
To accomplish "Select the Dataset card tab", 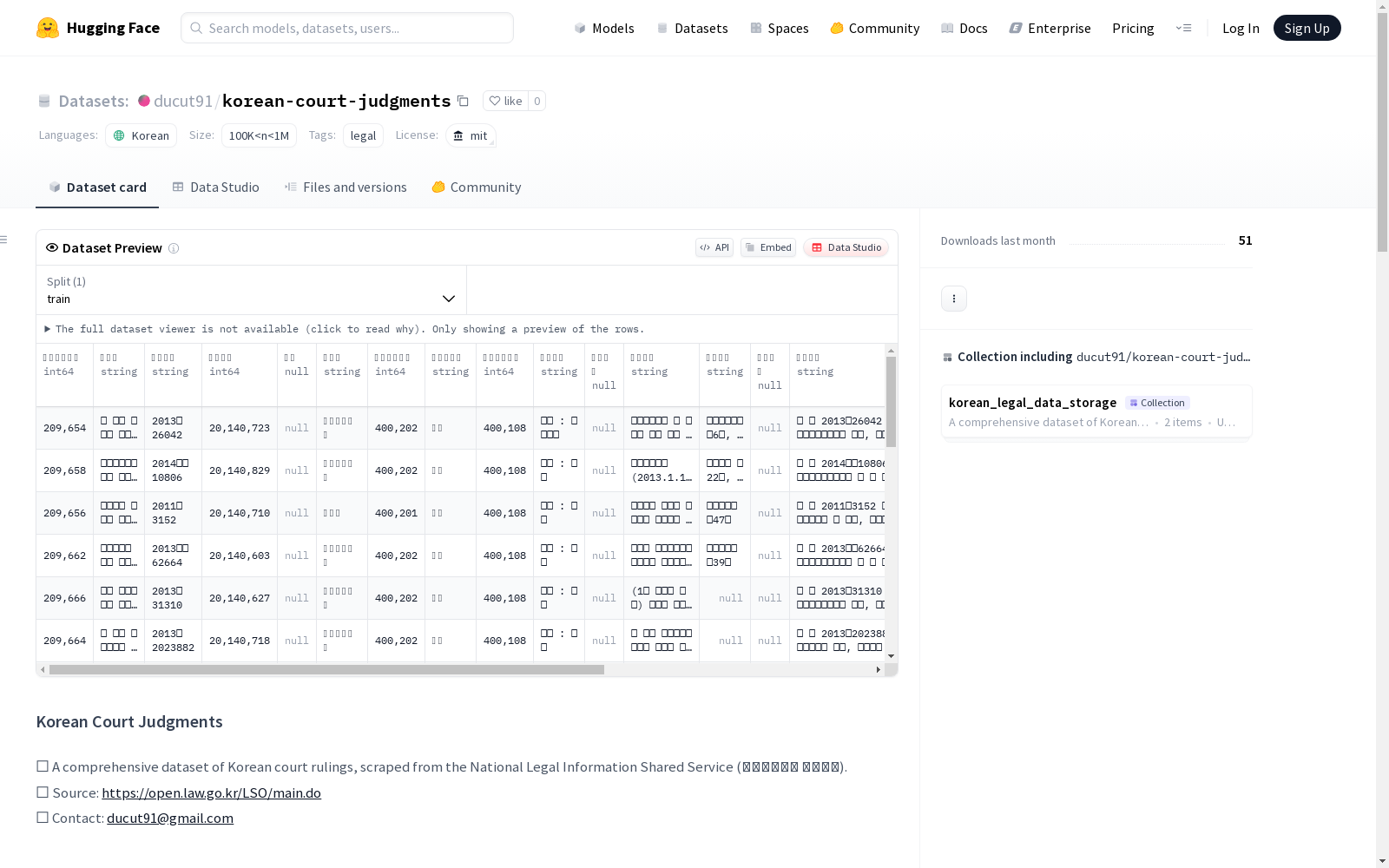I will [97, 187].
